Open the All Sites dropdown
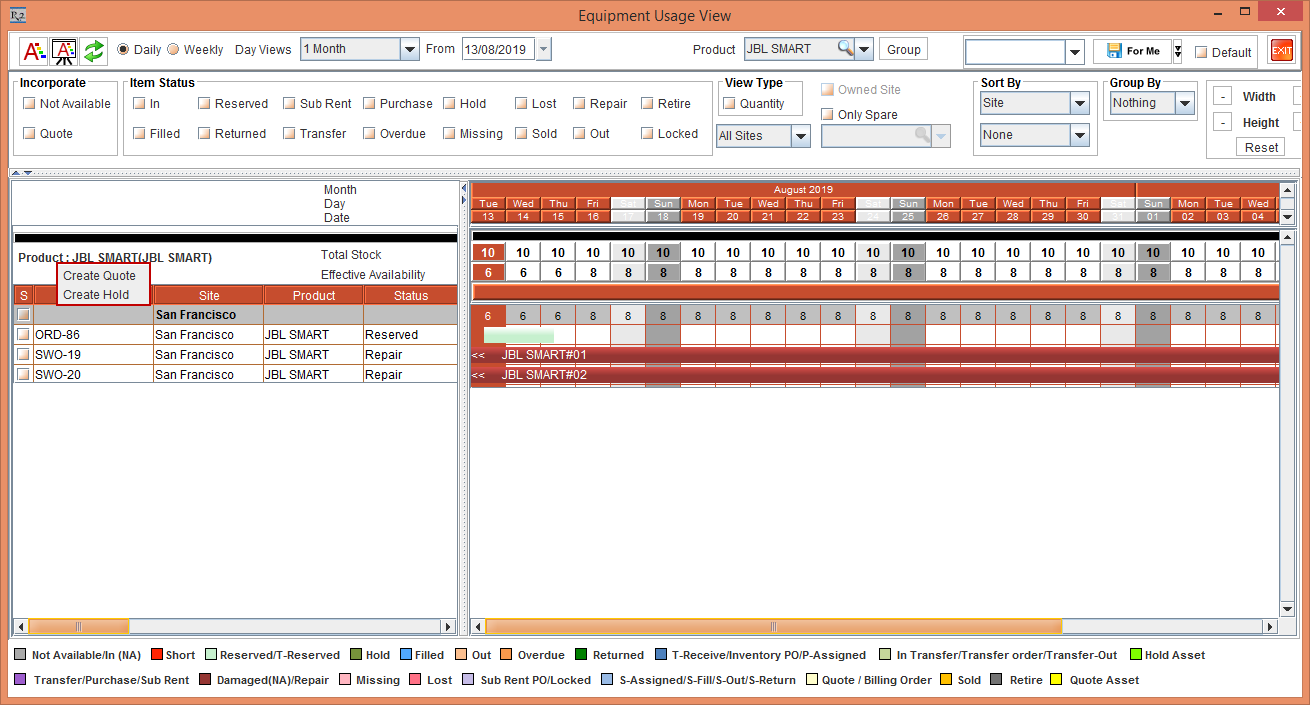 click(801, 136)
